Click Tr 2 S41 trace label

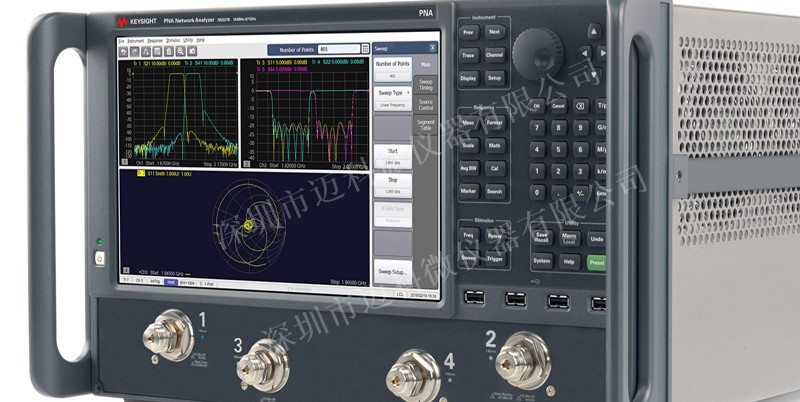(x=208, y=63)
